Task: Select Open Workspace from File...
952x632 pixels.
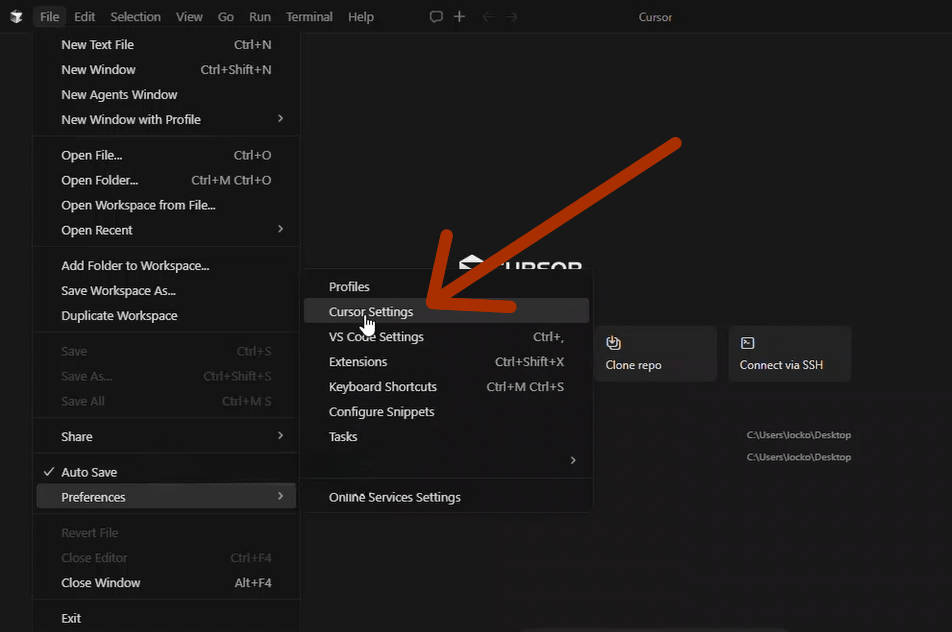Action: coord(166,205)
